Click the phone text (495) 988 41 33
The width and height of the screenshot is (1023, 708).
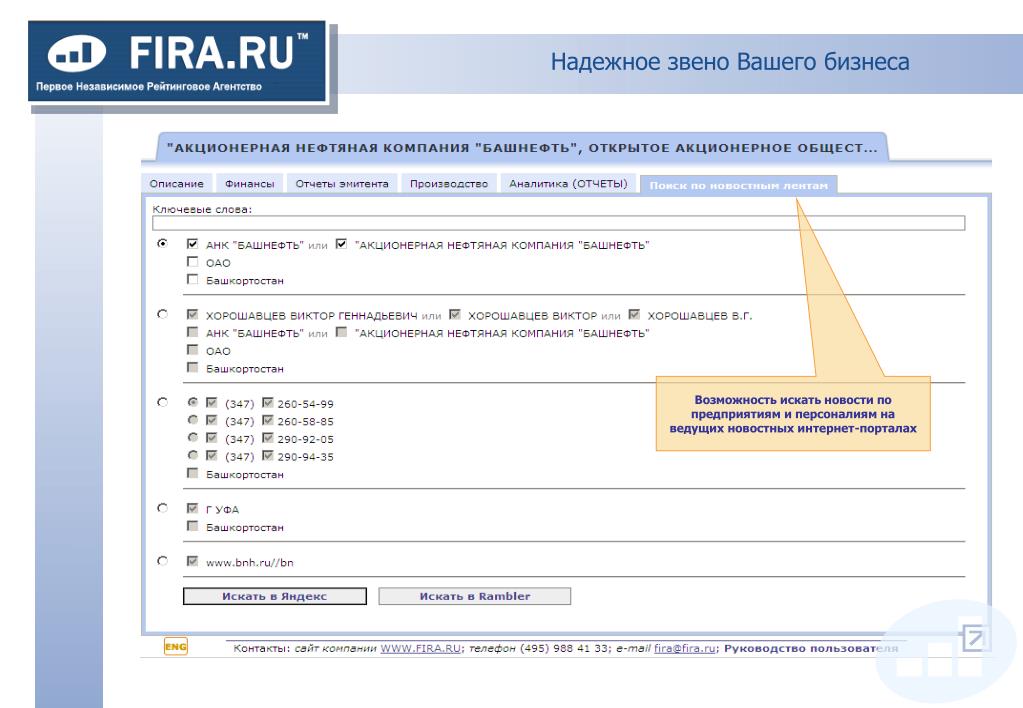[x=566, y=649]
